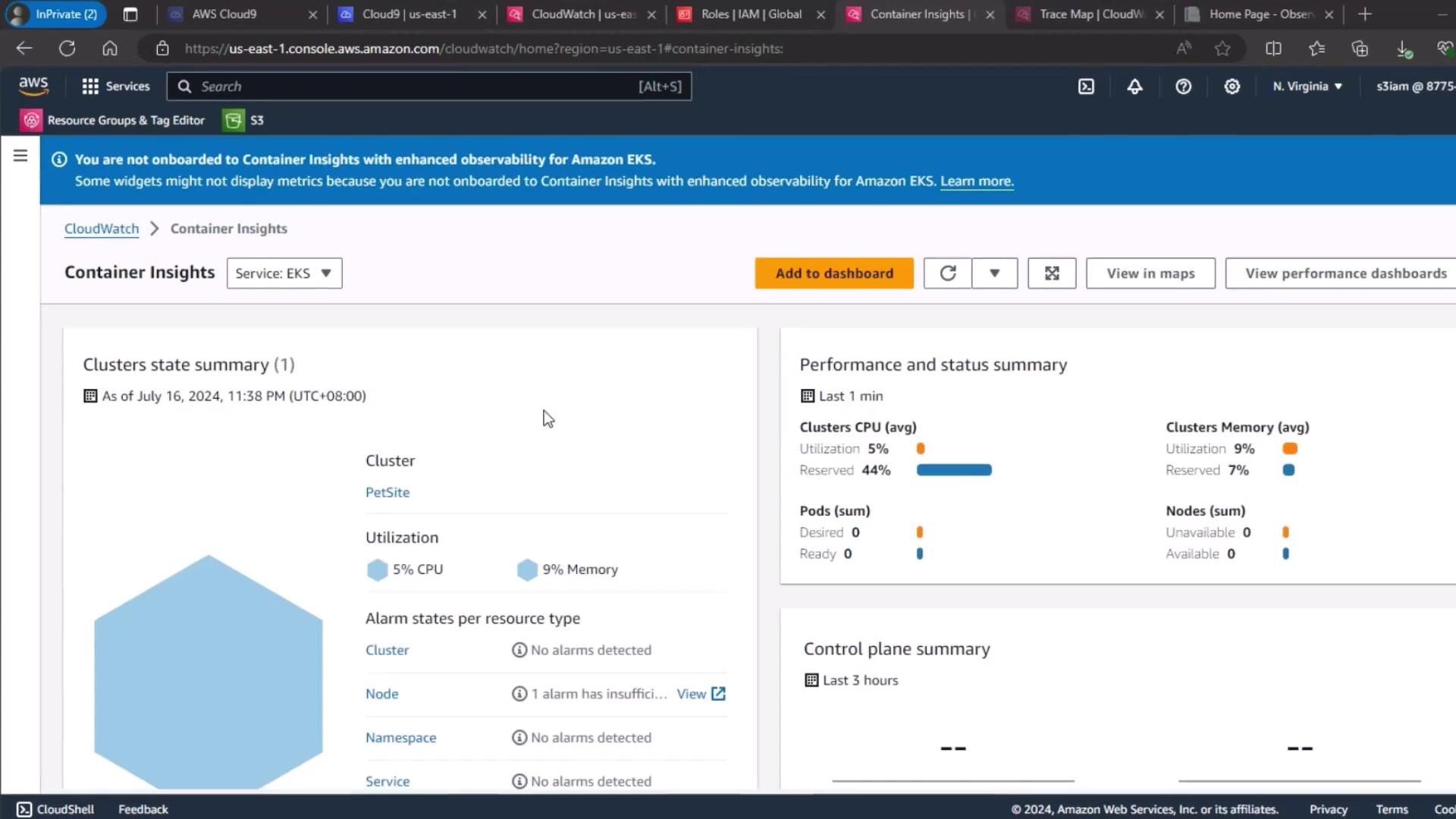Focus the AWS search field
The image size is (1456, 819).
click(429, 86)
